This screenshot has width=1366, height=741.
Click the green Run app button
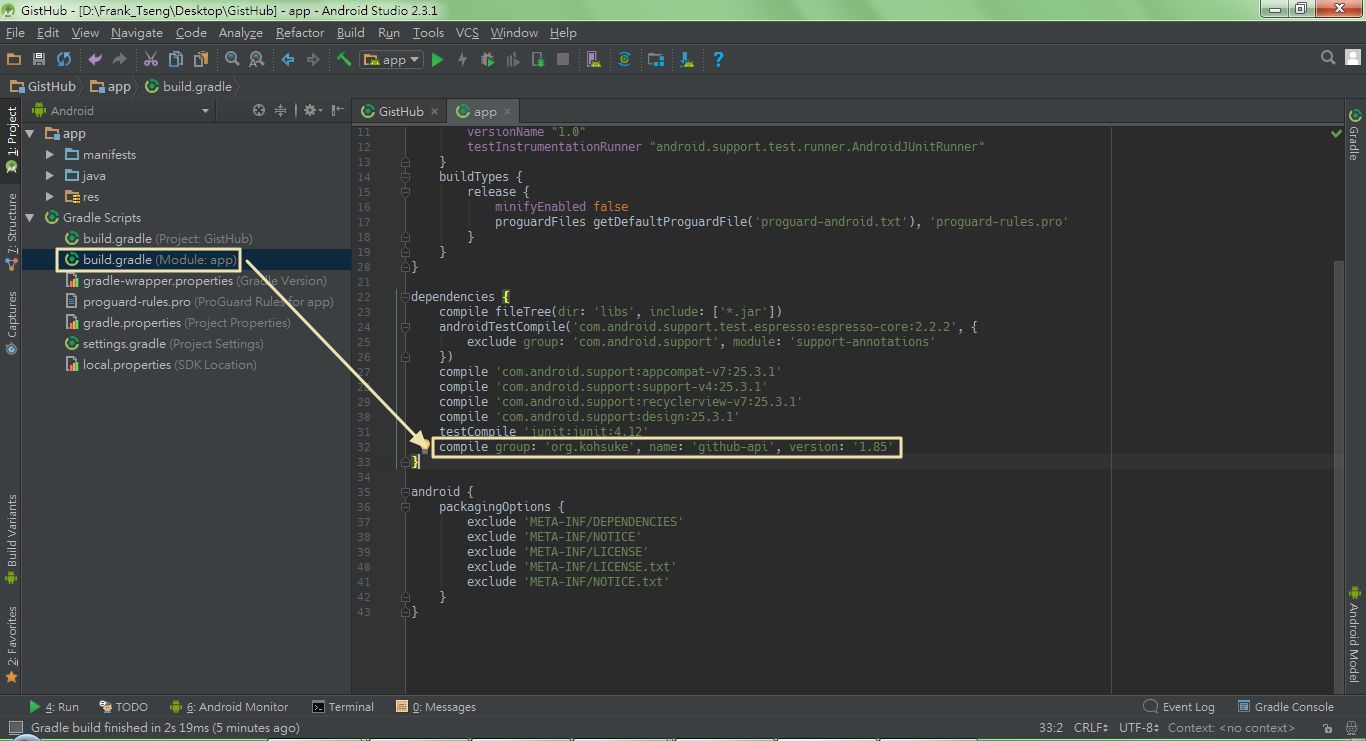tap(437, 60)
